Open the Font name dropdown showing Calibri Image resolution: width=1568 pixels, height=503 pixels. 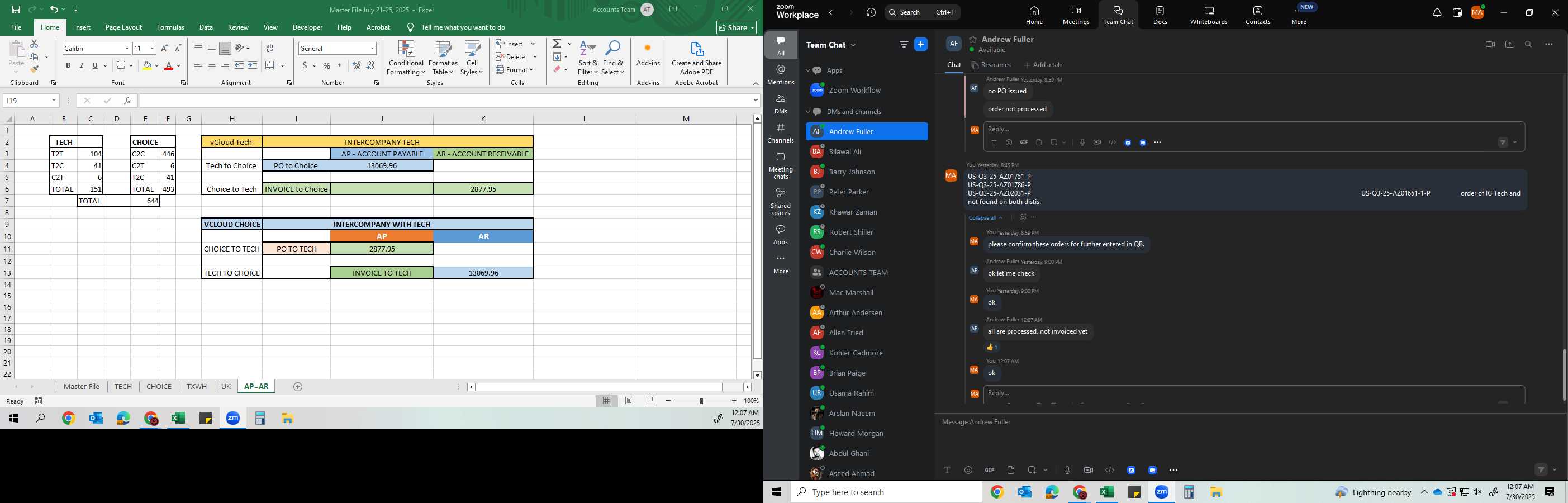(x=127, y=48)
